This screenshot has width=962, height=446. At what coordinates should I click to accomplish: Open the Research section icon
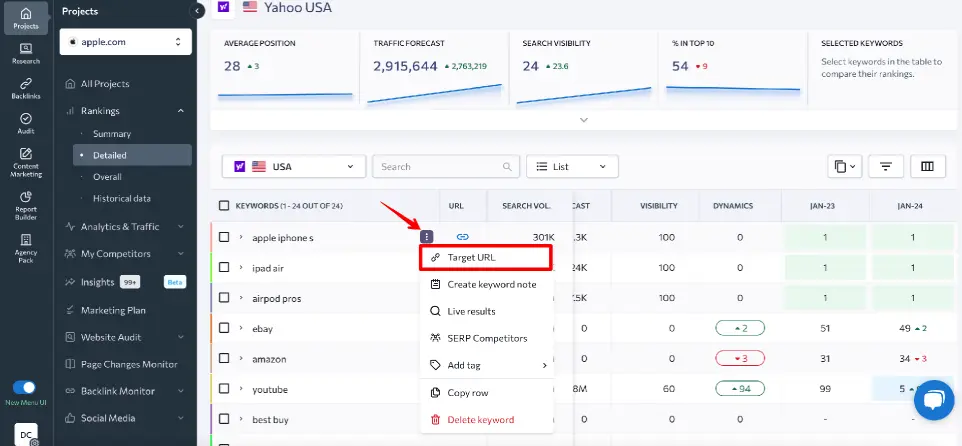[26, 53]
